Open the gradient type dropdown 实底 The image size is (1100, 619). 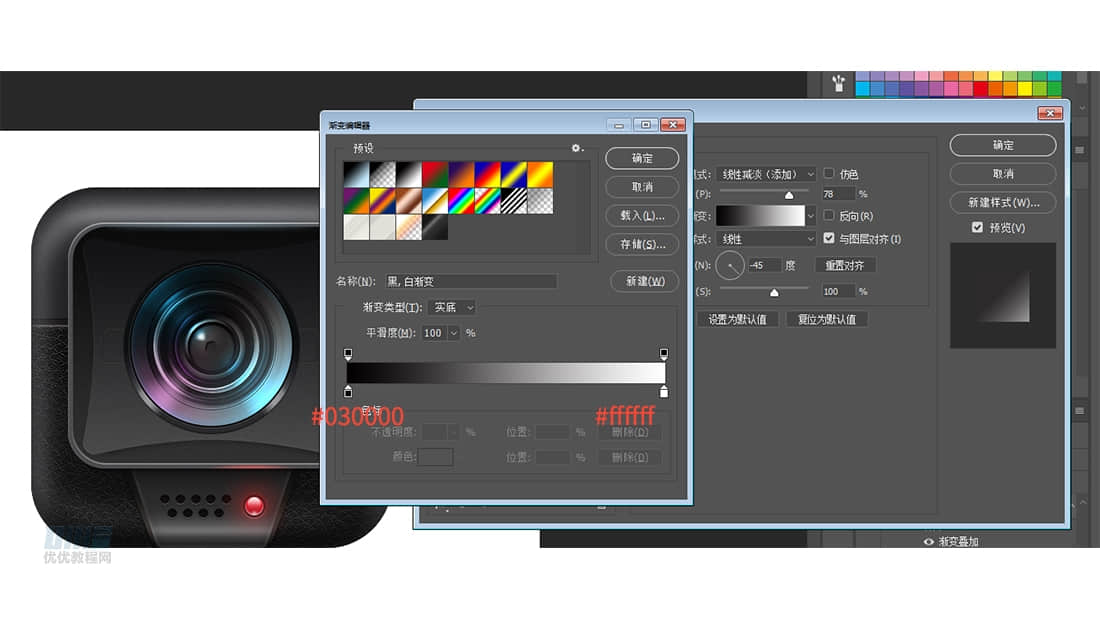coord(452,307)
